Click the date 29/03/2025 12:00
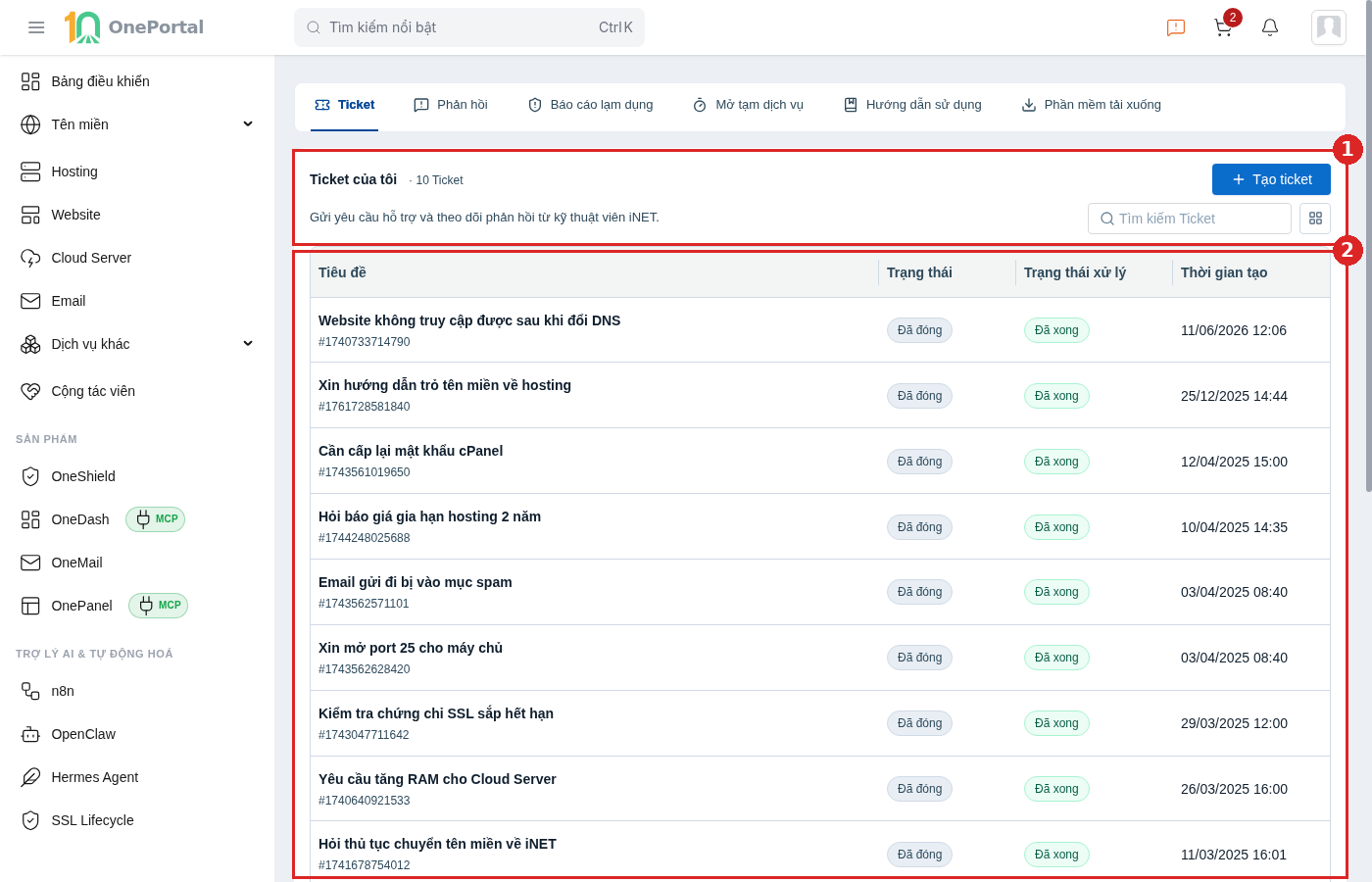Image resolution: width=1372 pixels, height=882 pixels. click(1234, 723)
